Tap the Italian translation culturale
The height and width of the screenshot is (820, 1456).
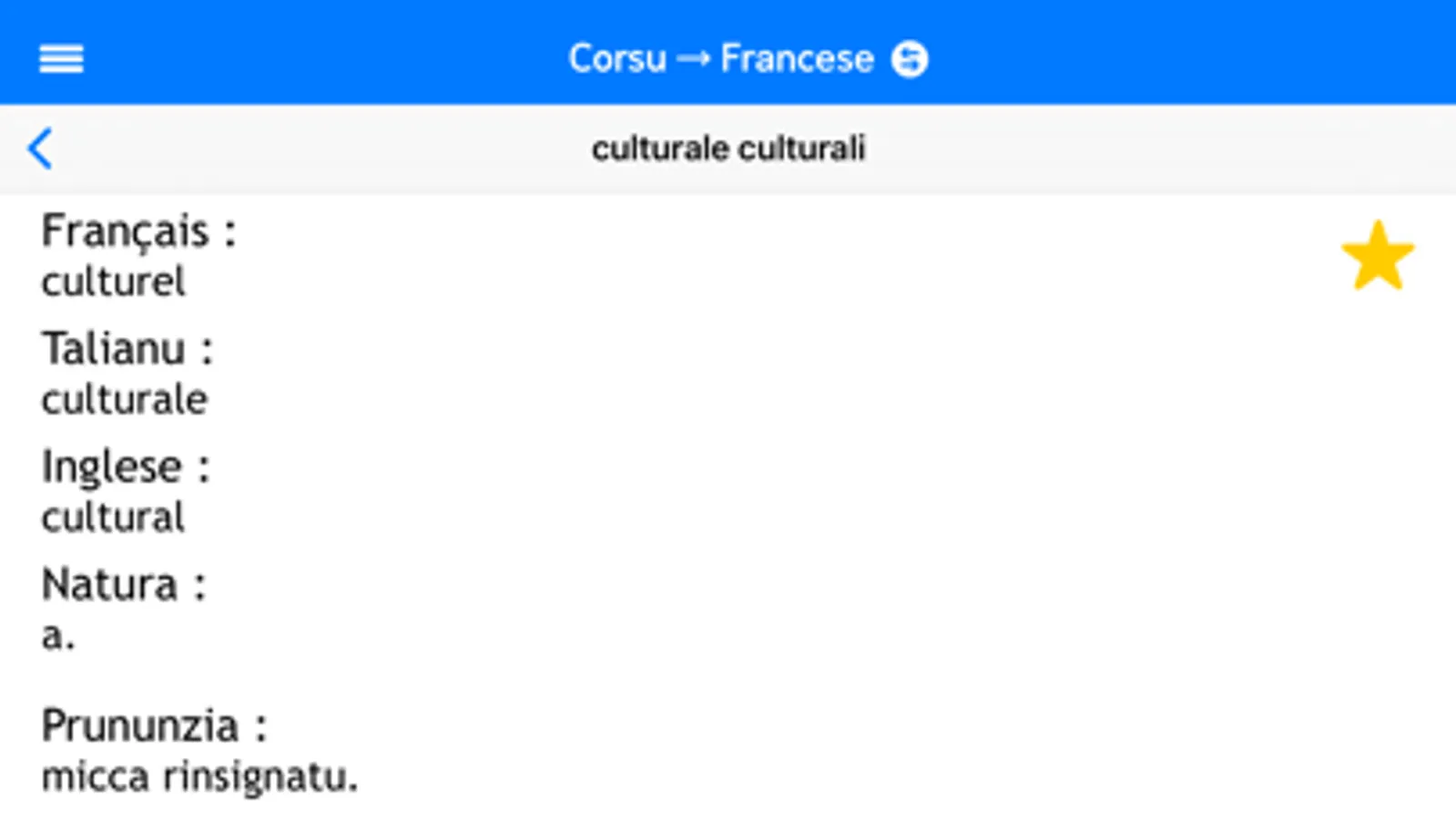tap(125, 399)
